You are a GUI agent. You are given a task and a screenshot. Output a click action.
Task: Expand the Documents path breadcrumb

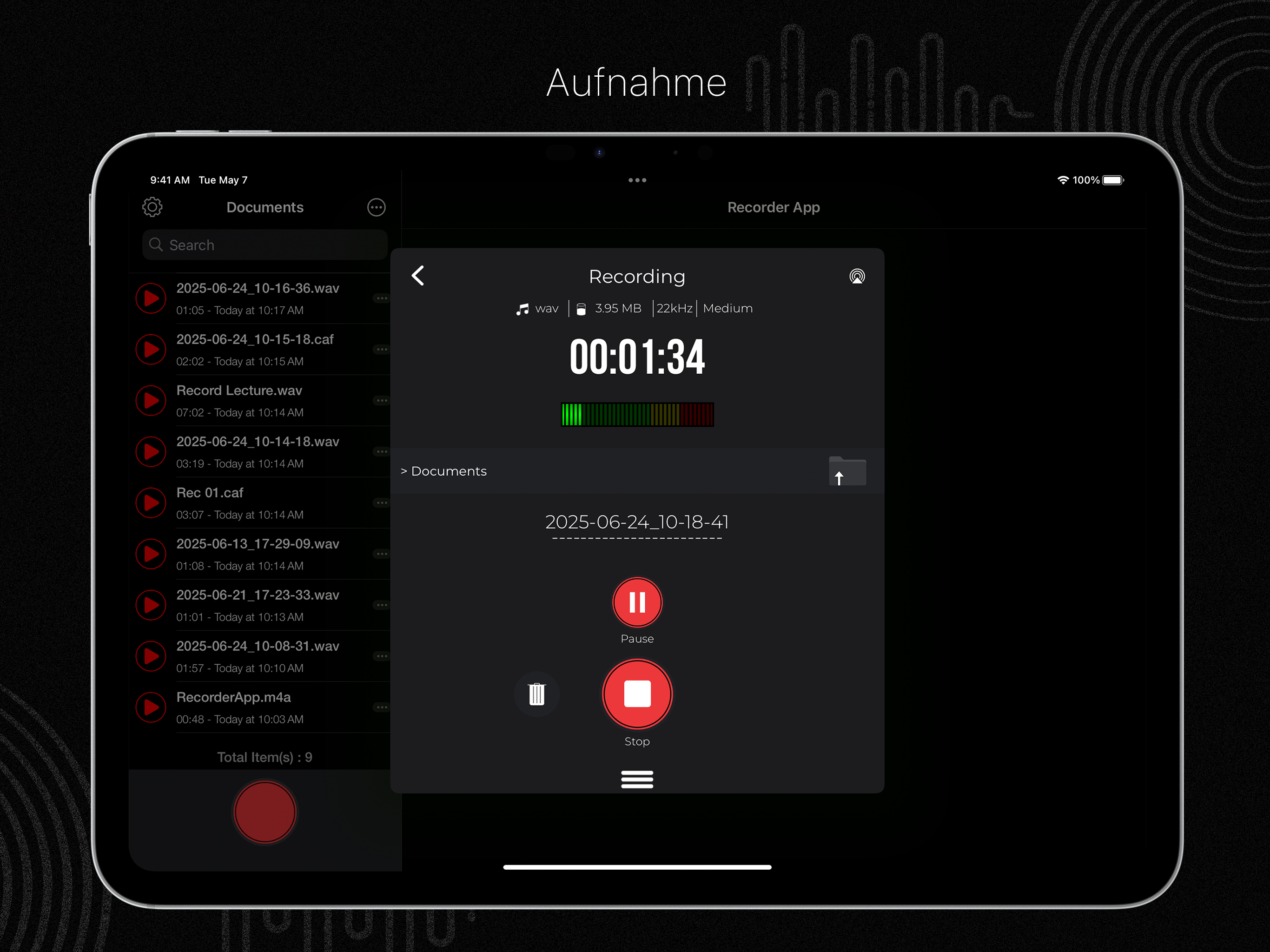tap(444, 471)
